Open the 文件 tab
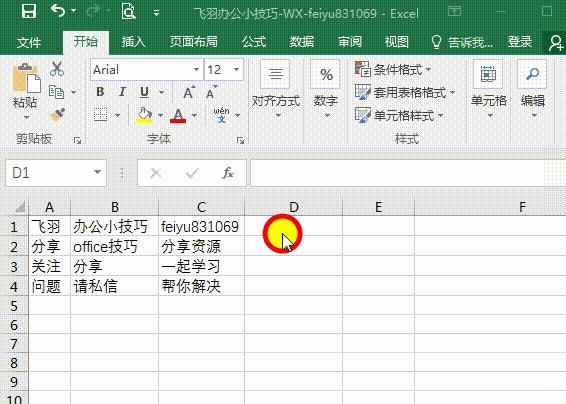Image resolution: width=566 pixels, height=404 pixels. click(29, 43)
